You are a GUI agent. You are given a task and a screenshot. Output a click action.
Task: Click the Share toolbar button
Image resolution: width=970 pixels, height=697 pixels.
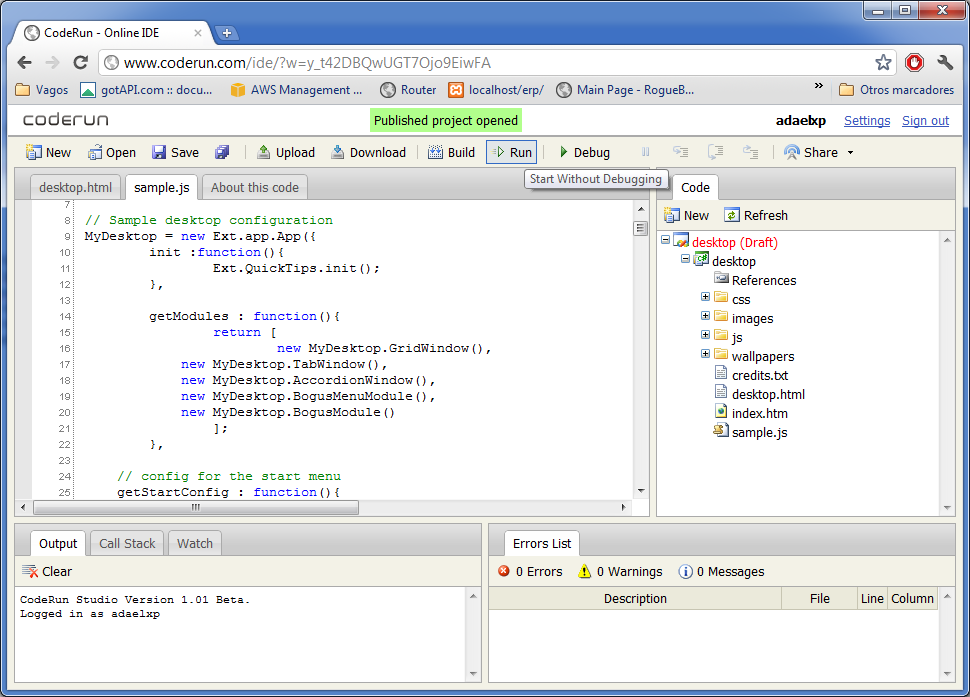point(811,152)
